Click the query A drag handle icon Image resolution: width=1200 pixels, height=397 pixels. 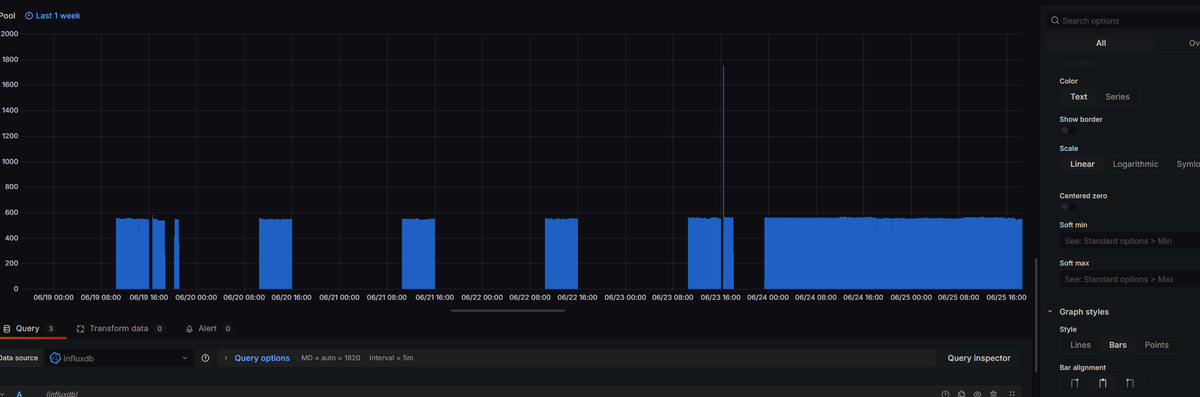tap(1012, 394)
